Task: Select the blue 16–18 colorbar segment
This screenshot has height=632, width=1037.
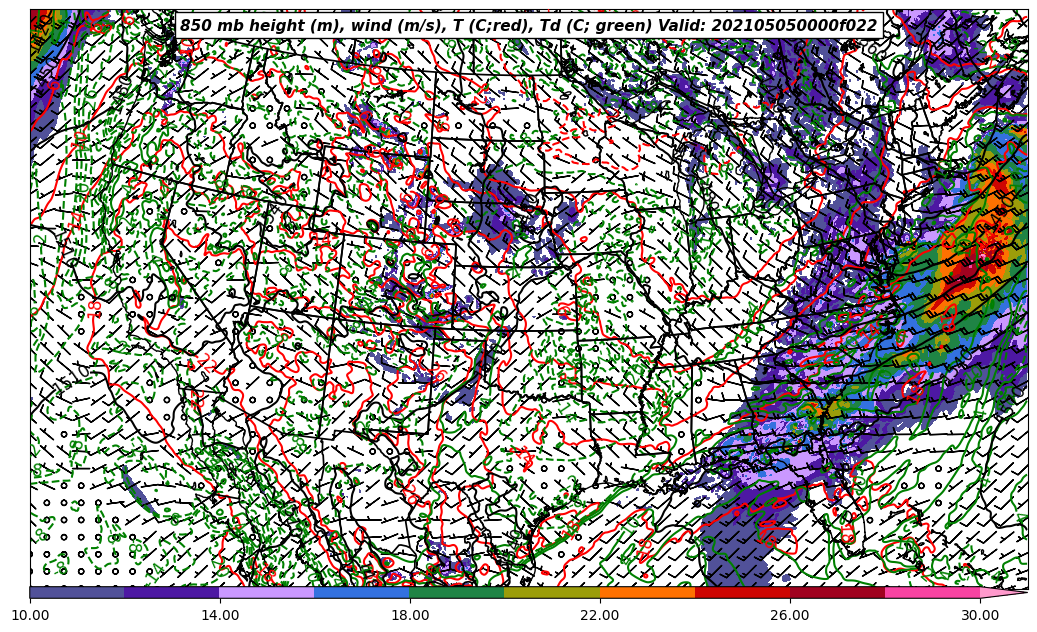Action: (362, 592)
